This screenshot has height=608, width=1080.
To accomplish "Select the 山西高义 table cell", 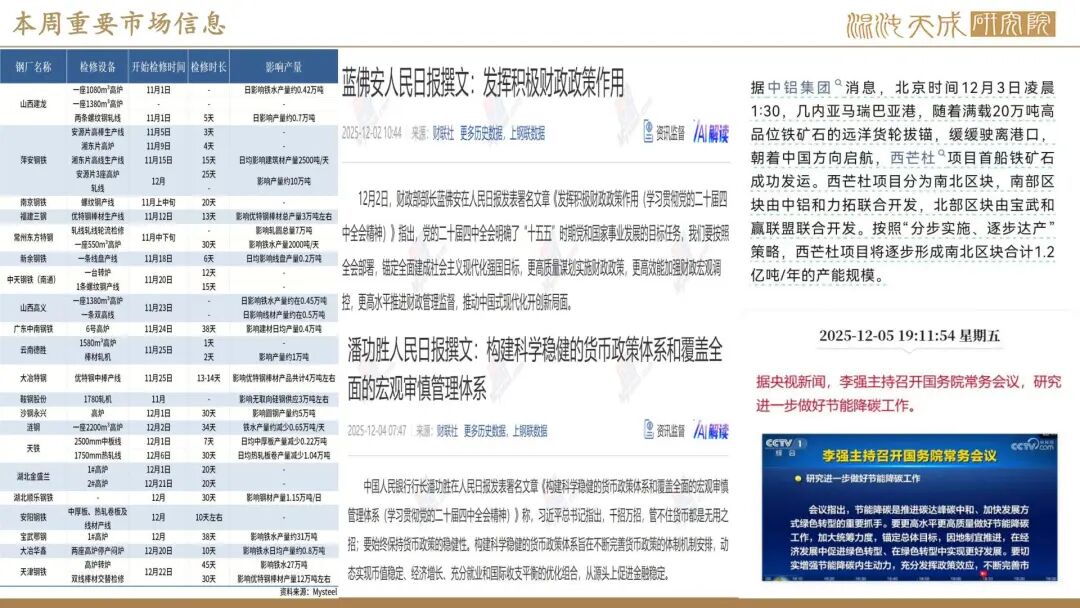I will (x=33, y=308).
